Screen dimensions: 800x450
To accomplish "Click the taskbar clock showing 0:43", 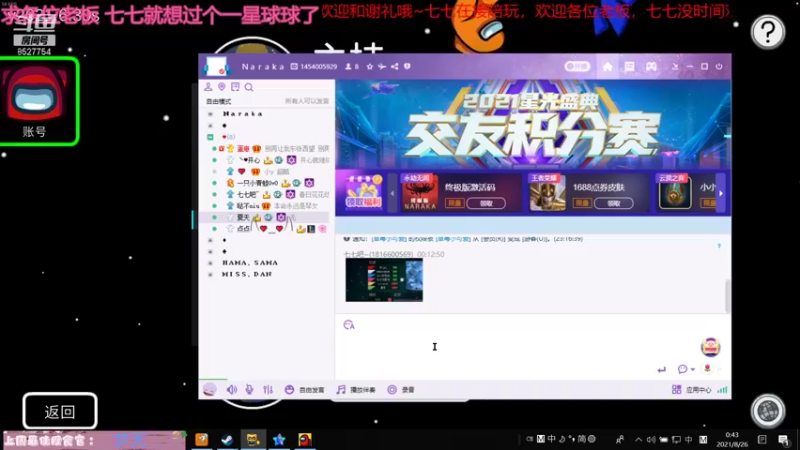I will (x=732, y=439).
